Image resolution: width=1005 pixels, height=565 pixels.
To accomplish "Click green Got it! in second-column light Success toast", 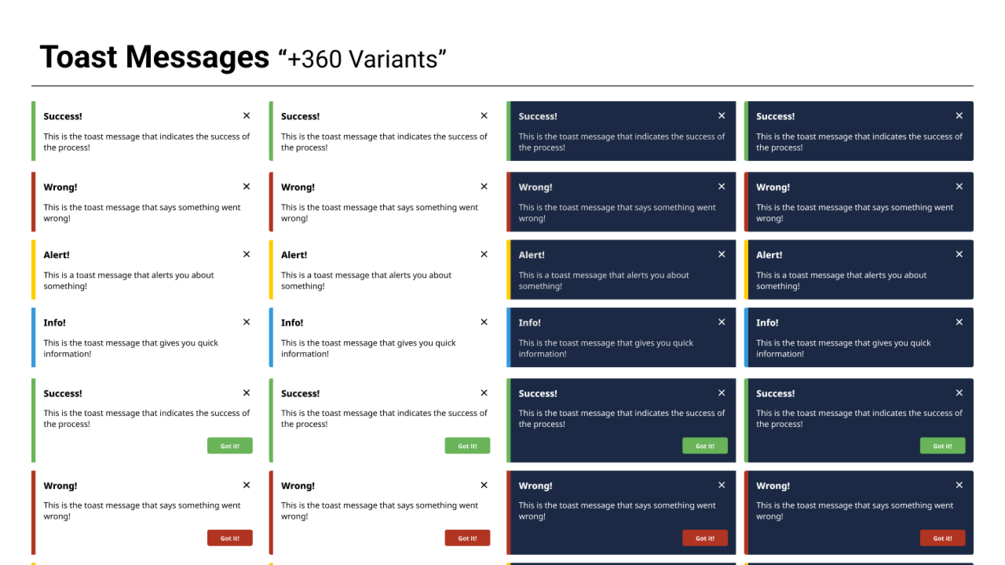I will pyautogui.click(x=467, y=446).
